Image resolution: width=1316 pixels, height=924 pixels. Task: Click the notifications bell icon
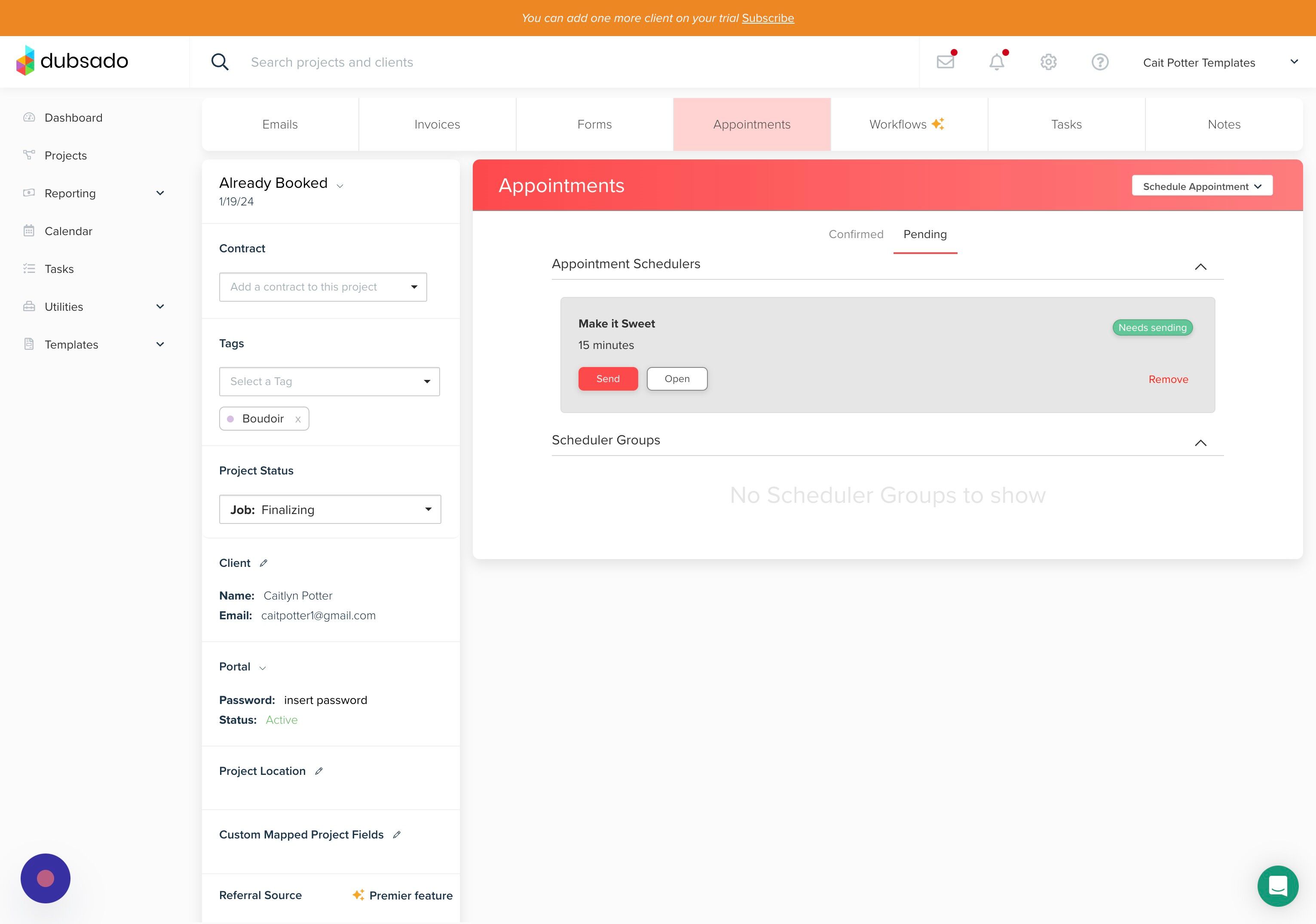point(997,62)
